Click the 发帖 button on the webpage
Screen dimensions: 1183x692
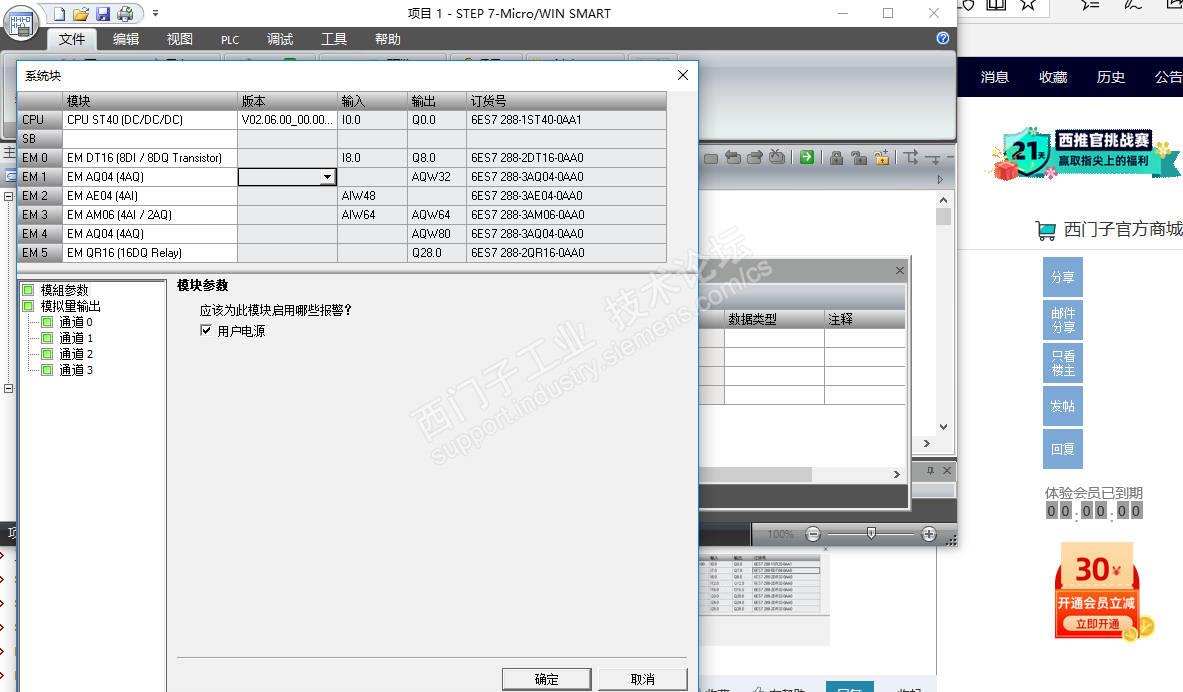1063,406
